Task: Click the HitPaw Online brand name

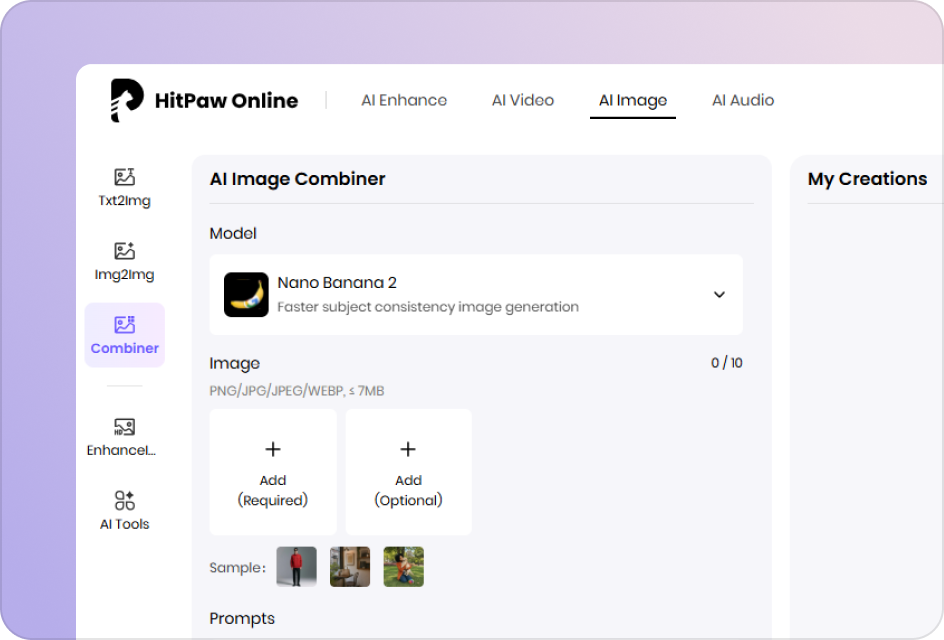Action: point(226,101)
